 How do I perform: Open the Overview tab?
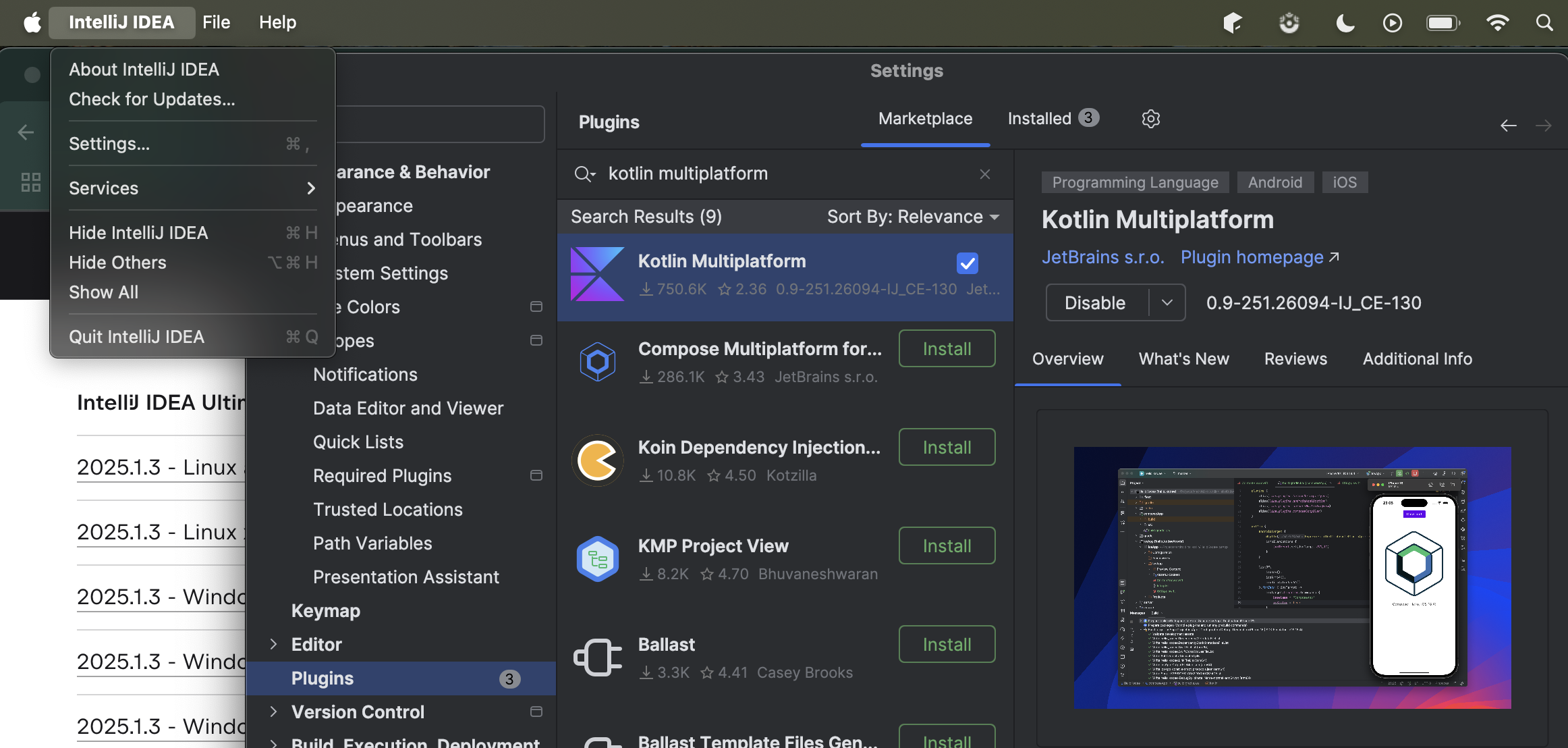1067,359
